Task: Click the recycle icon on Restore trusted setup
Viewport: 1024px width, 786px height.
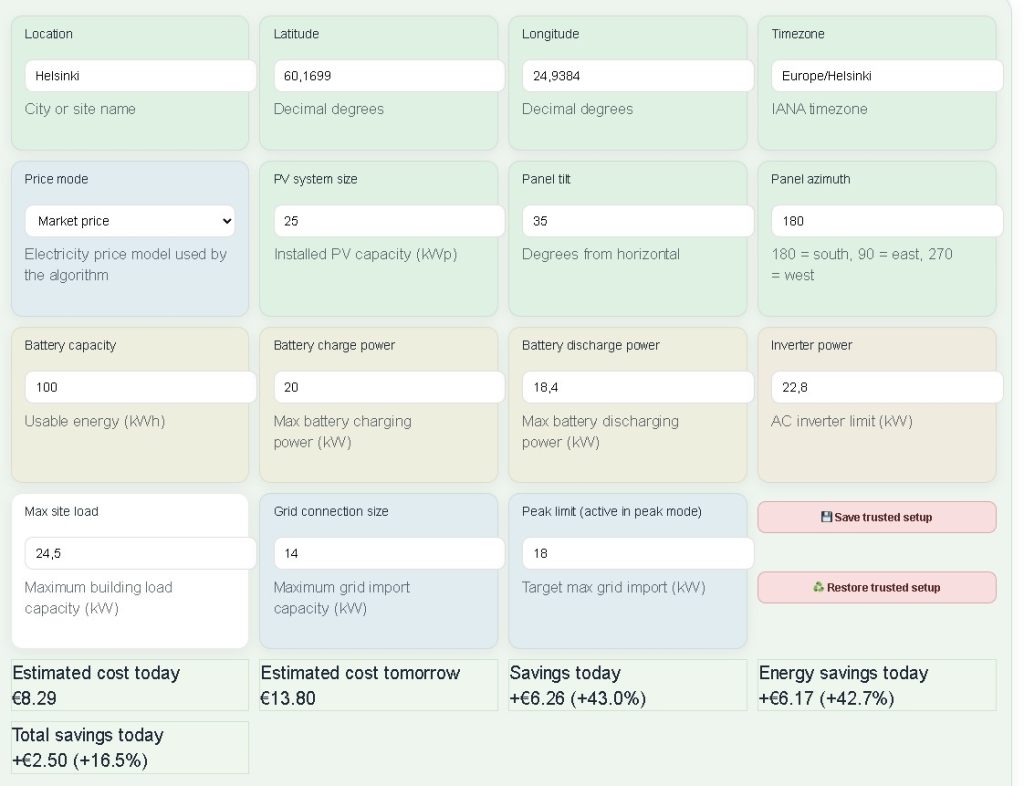Action: (818, 587)
